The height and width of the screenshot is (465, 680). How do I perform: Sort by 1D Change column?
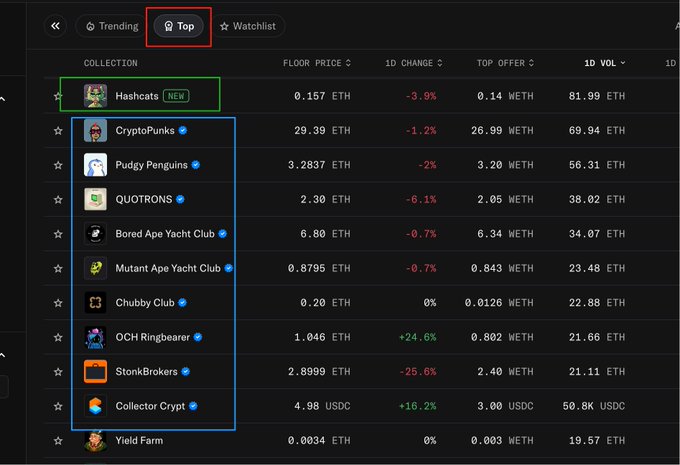click(x=414, y=63)
